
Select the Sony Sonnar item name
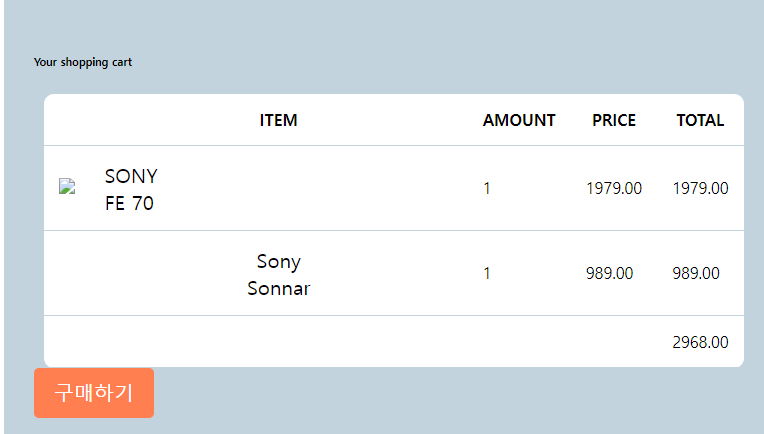pyautogui.click(x=279, y=275)
